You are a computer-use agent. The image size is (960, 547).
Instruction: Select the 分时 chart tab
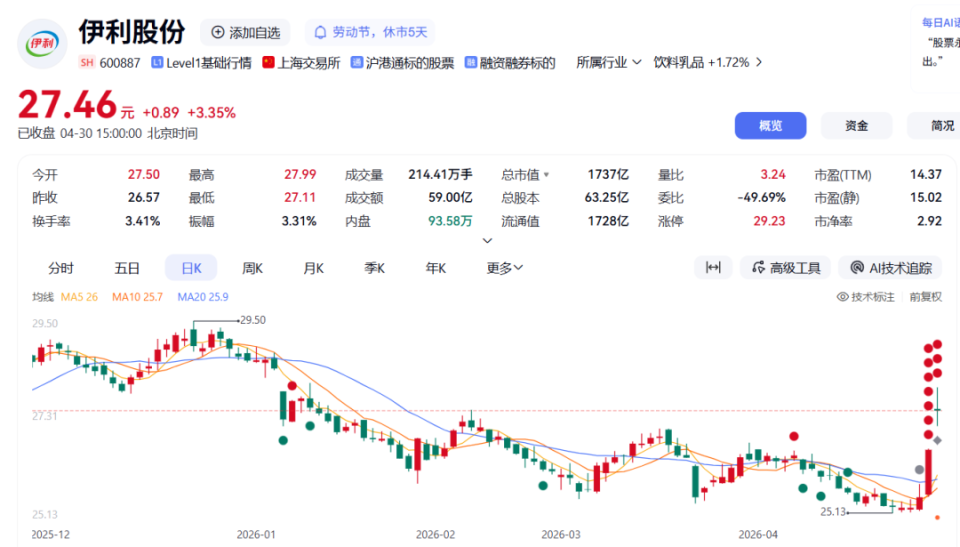click(x=61, y=268)
